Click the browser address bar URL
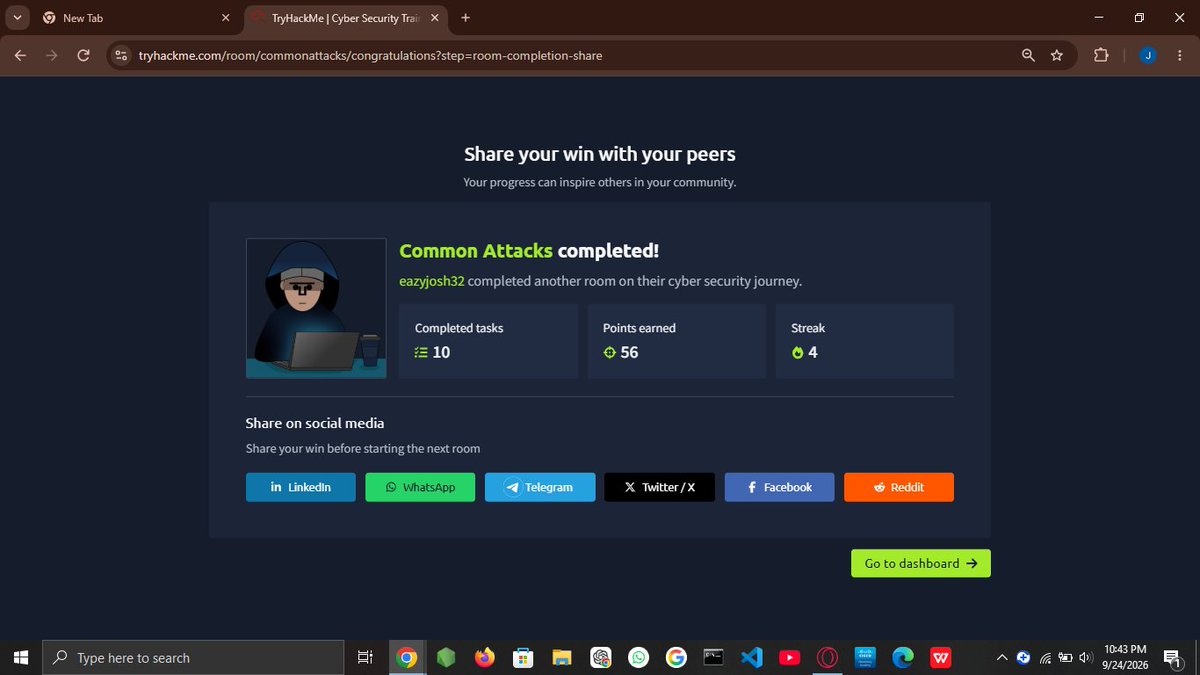The height and width of the screenshot is (675, 1200). pyautogui.click(x=370, y=55)
